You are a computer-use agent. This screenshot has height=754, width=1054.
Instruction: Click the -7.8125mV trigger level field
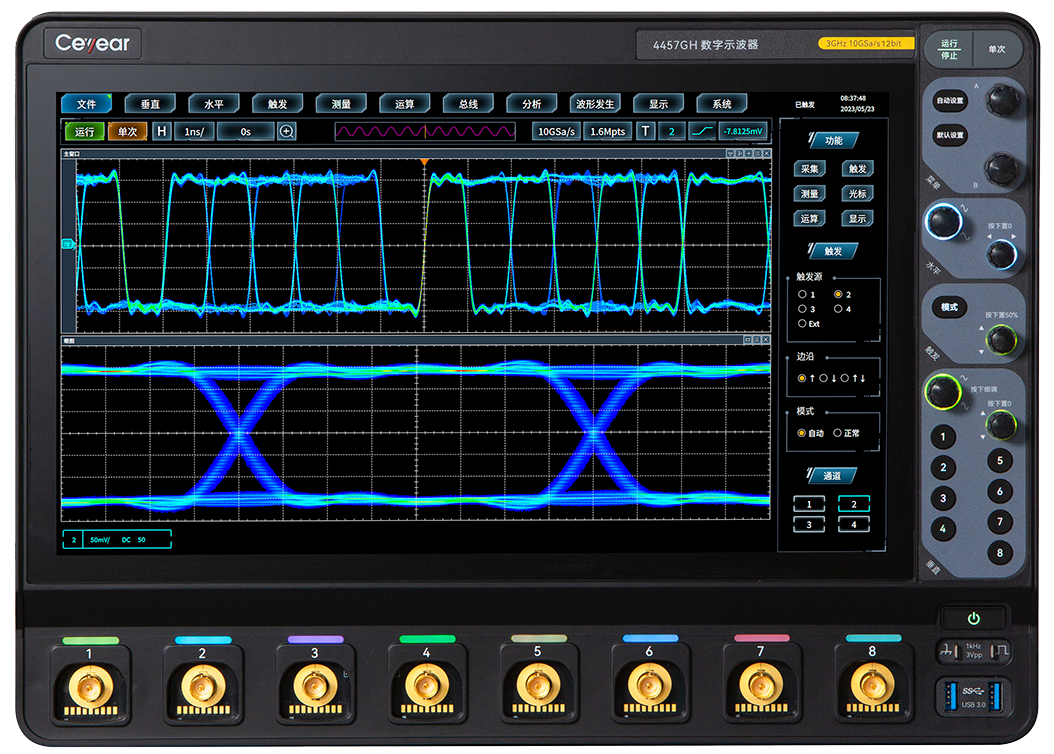(743, 131)
